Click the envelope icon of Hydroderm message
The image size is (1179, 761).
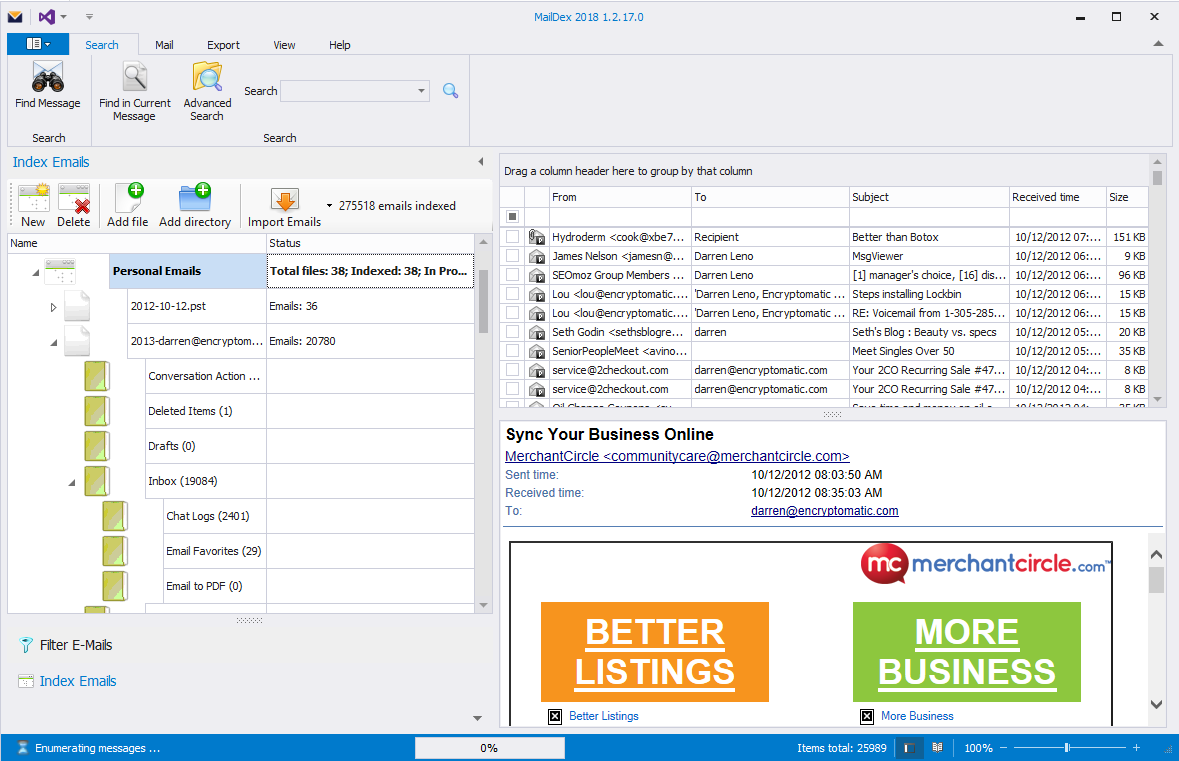(x=537, y=237)
